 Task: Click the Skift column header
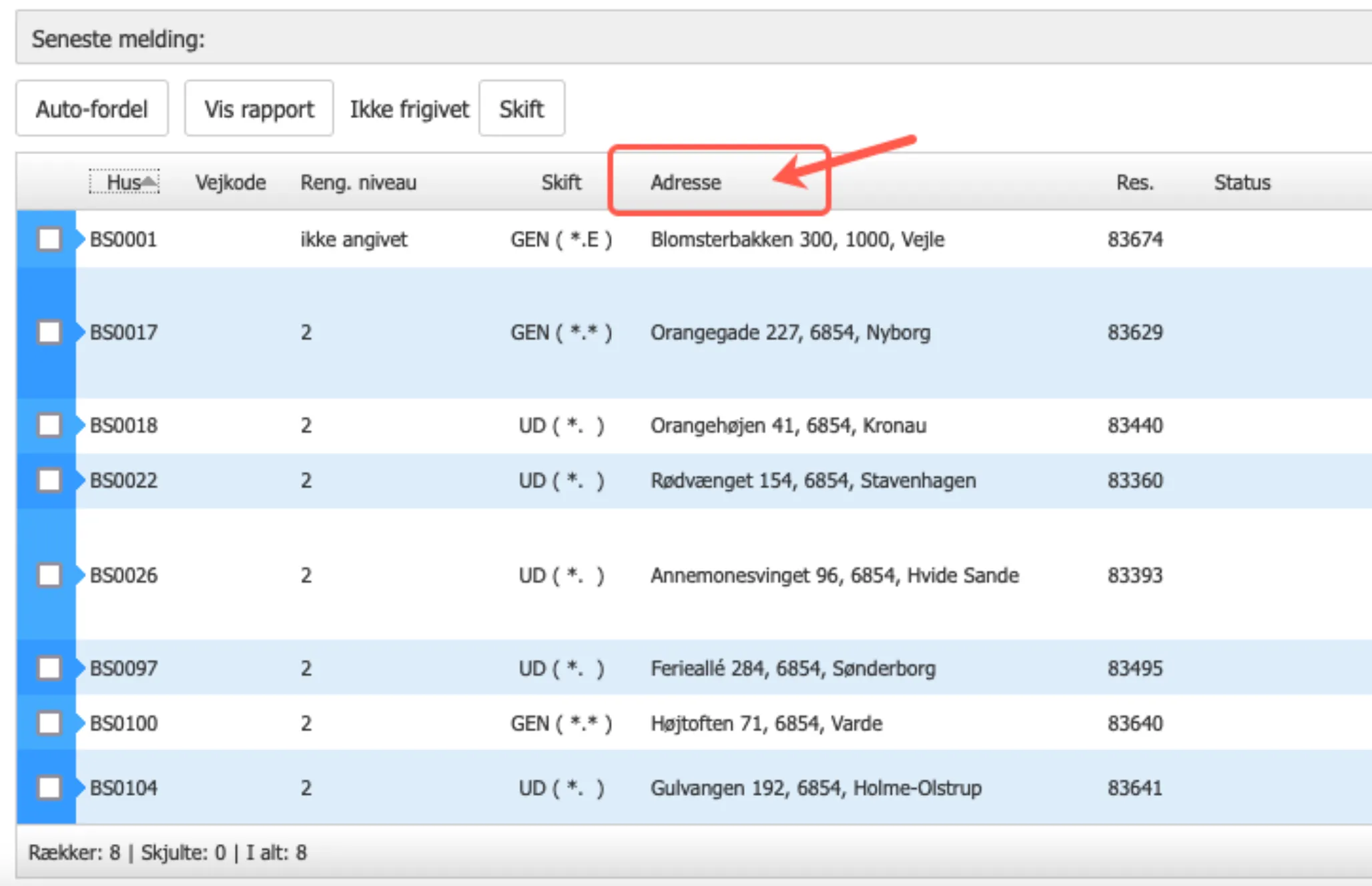click(561, 182)
